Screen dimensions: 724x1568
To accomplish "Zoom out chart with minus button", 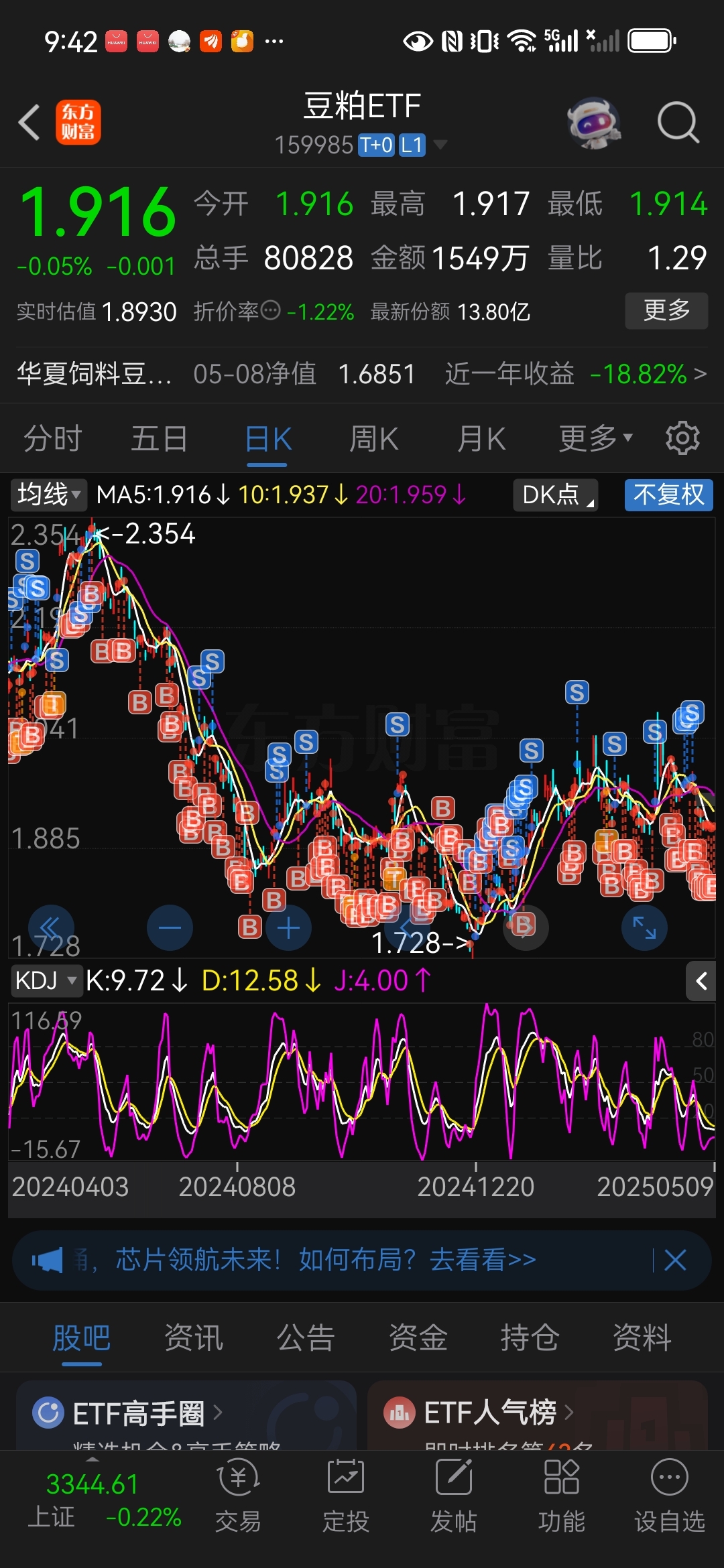I will (170, 928).
